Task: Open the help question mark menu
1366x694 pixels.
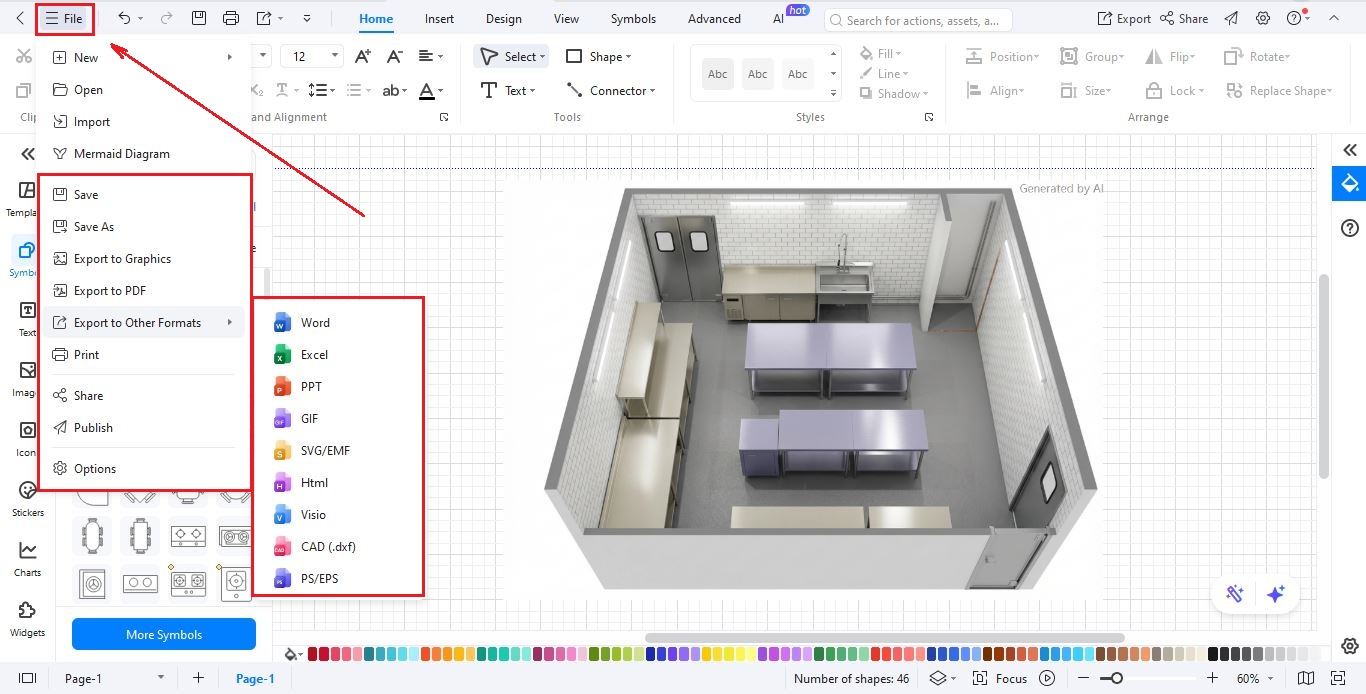Action: (1298, 18)
